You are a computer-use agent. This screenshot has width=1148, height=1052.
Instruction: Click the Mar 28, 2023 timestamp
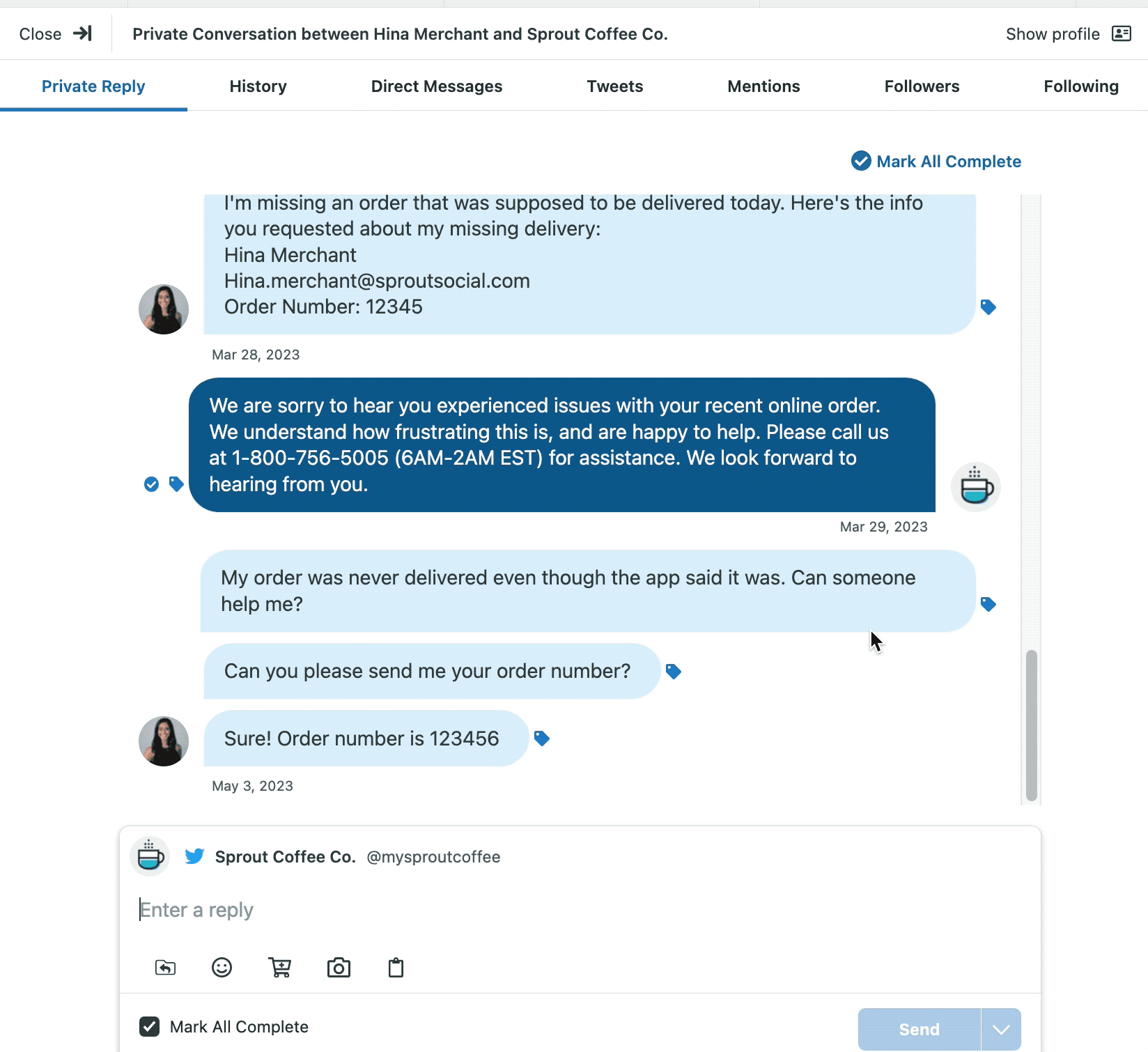pyautogui.click(x=256, y=355)
